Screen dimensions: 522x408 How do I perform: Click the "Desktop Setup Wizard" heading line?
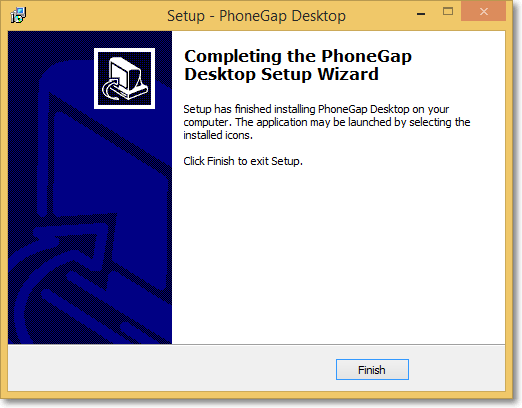click(x=281, y=74)
